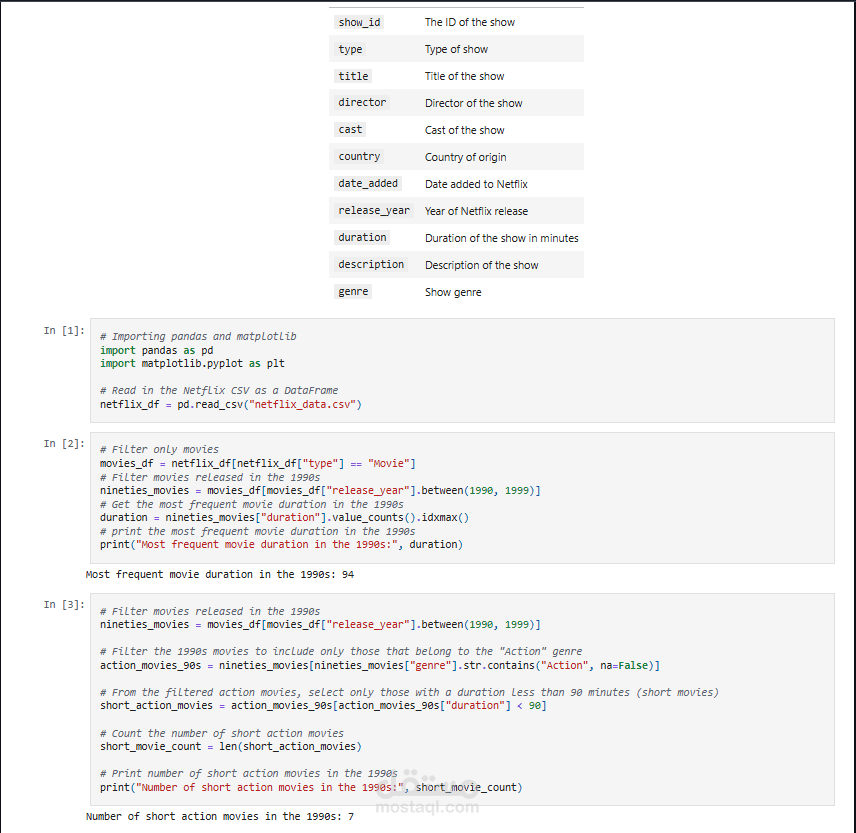The height and width of the screenshot is (833, 856).
Task: Click 'Director of the show' description
Action: (x=473, y=103)
